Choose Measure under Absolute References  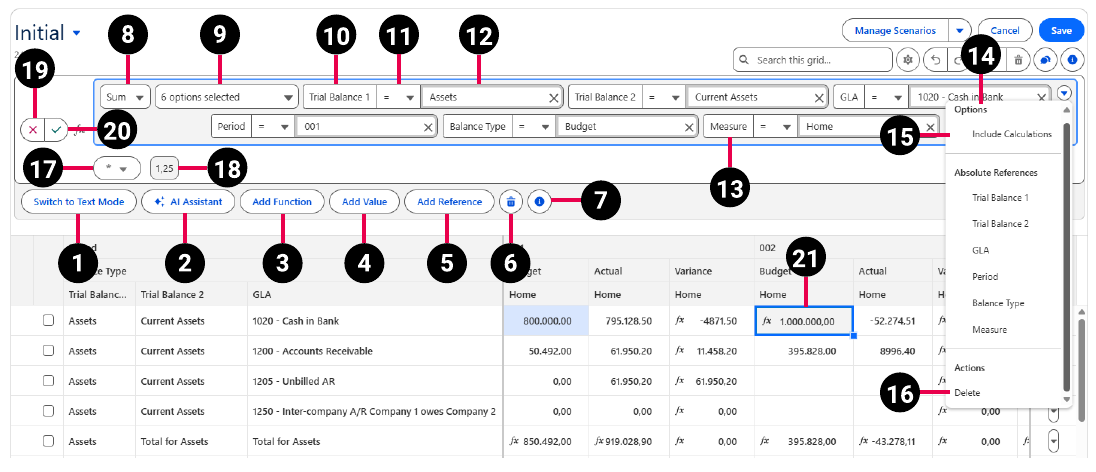coord(989,329)
